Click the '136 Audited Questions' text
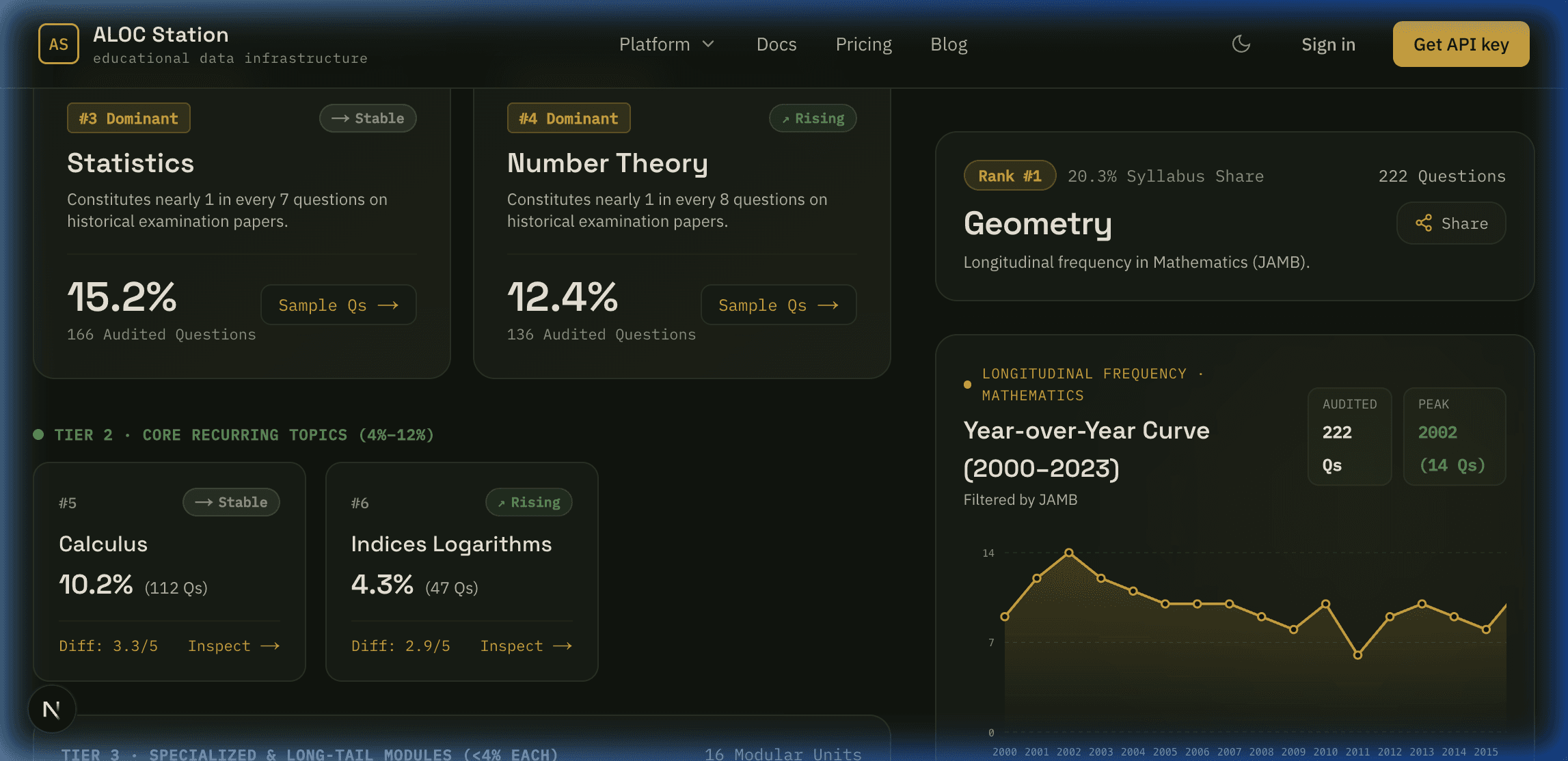This screenshot has height=761, width=1568. click(601, 334)
